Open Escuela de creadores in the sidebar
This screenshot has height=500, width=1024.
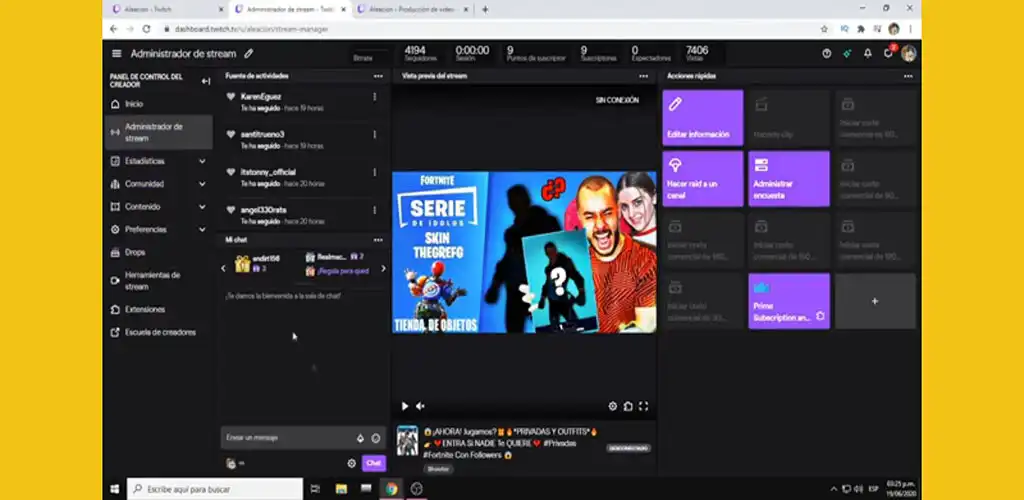pyautogui.click(x=158, y=332)
